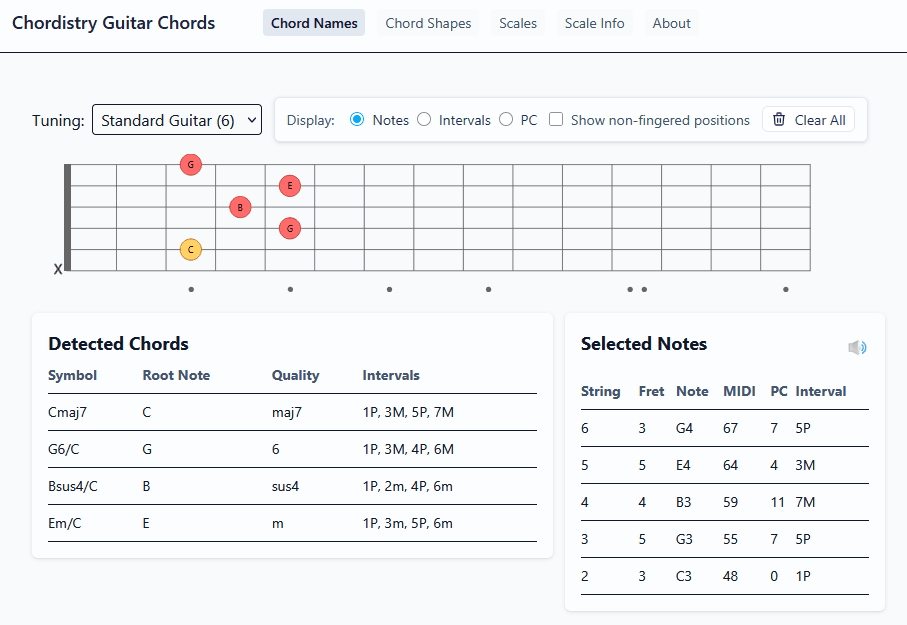Select the Notes display radio button
Image resolution: width=907 pixels, height=625 pixels.
click(357, 119)
